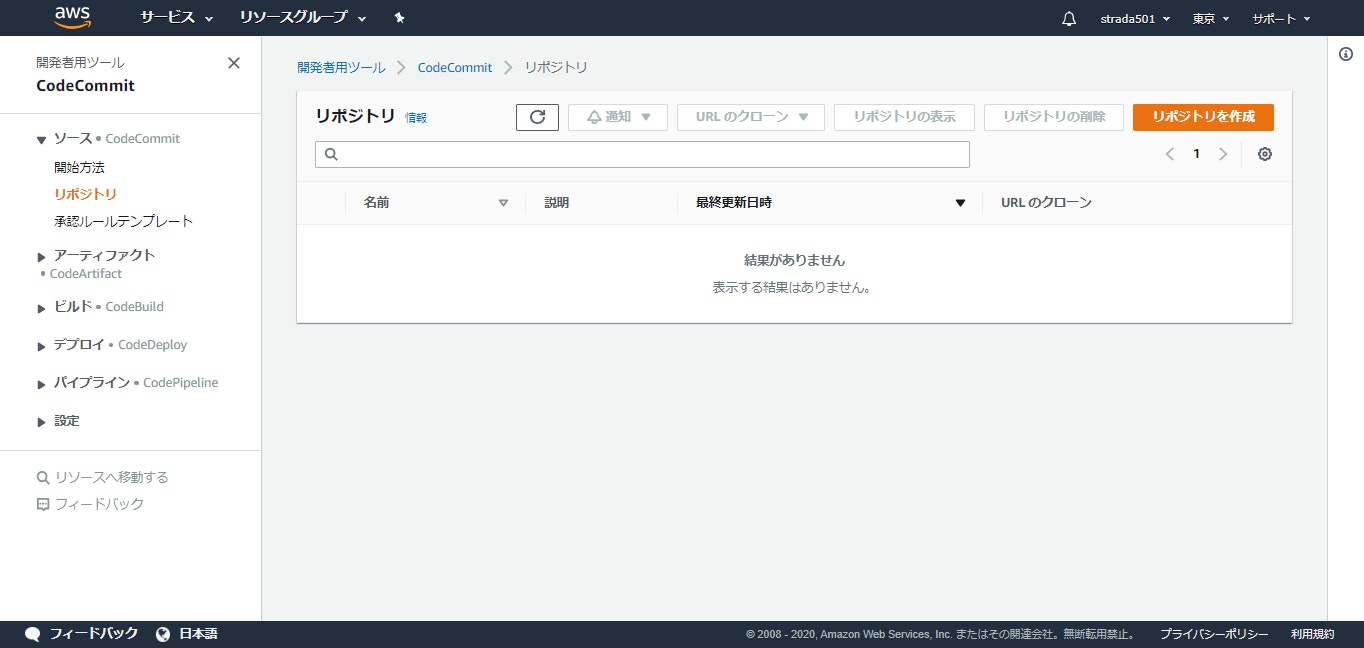Screen dimensions: 1364x648
Task: Click the AWS logo to return home
Action: click(x=72, y=17)
